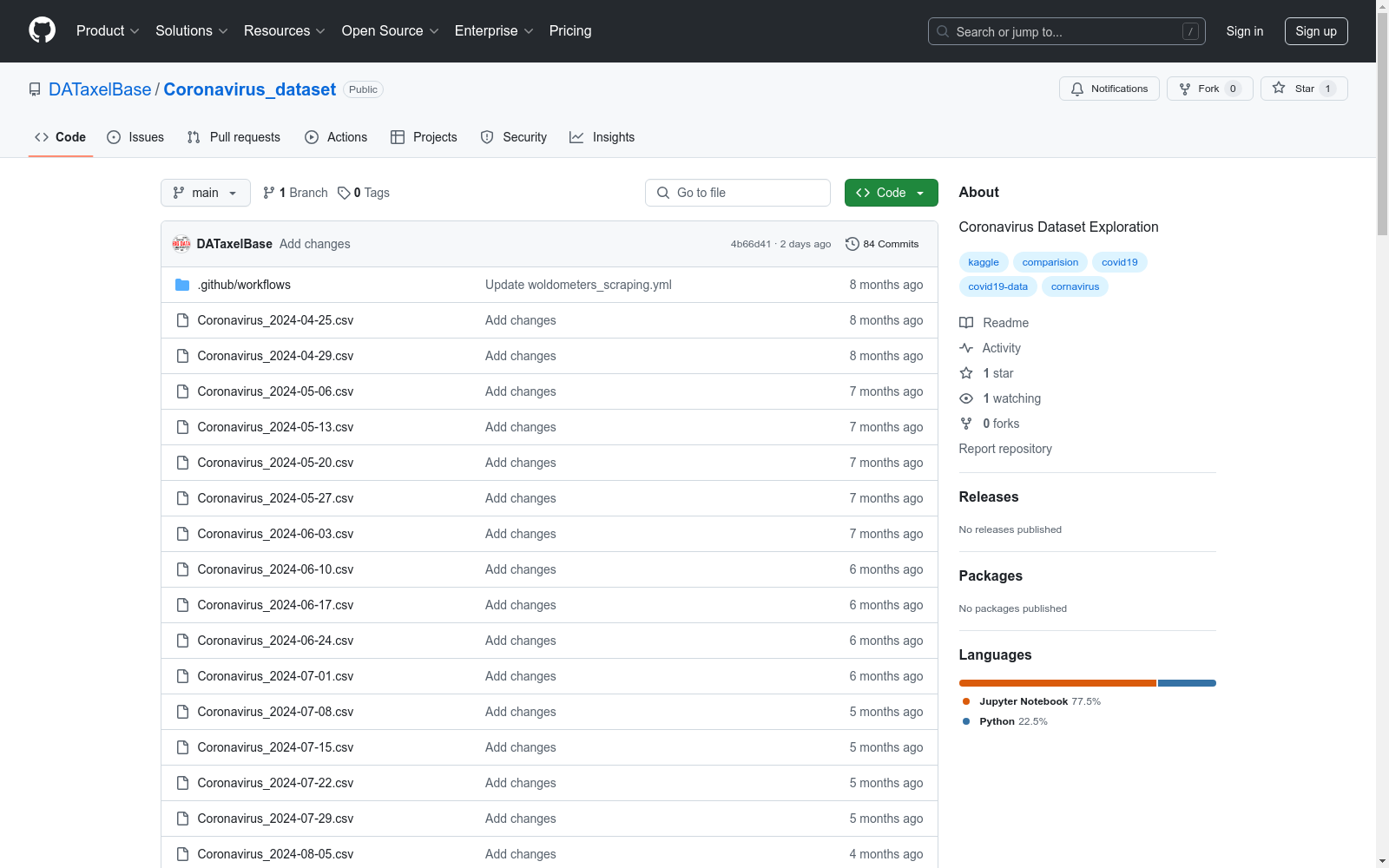Click the covid19-data topic tag
1389x868 pixels.
pyautogui.click(x=998, y=286)
